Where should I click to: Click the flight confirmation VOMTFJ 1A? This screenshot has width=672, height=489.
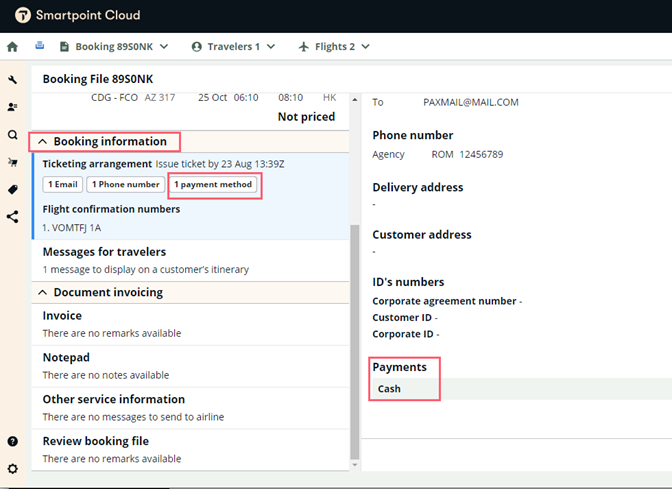coord(72,228)
